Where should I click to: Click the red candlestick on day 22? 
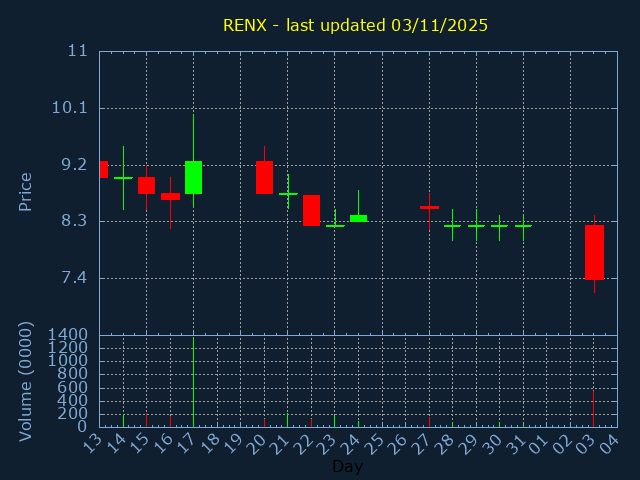[x=311, y=210]
